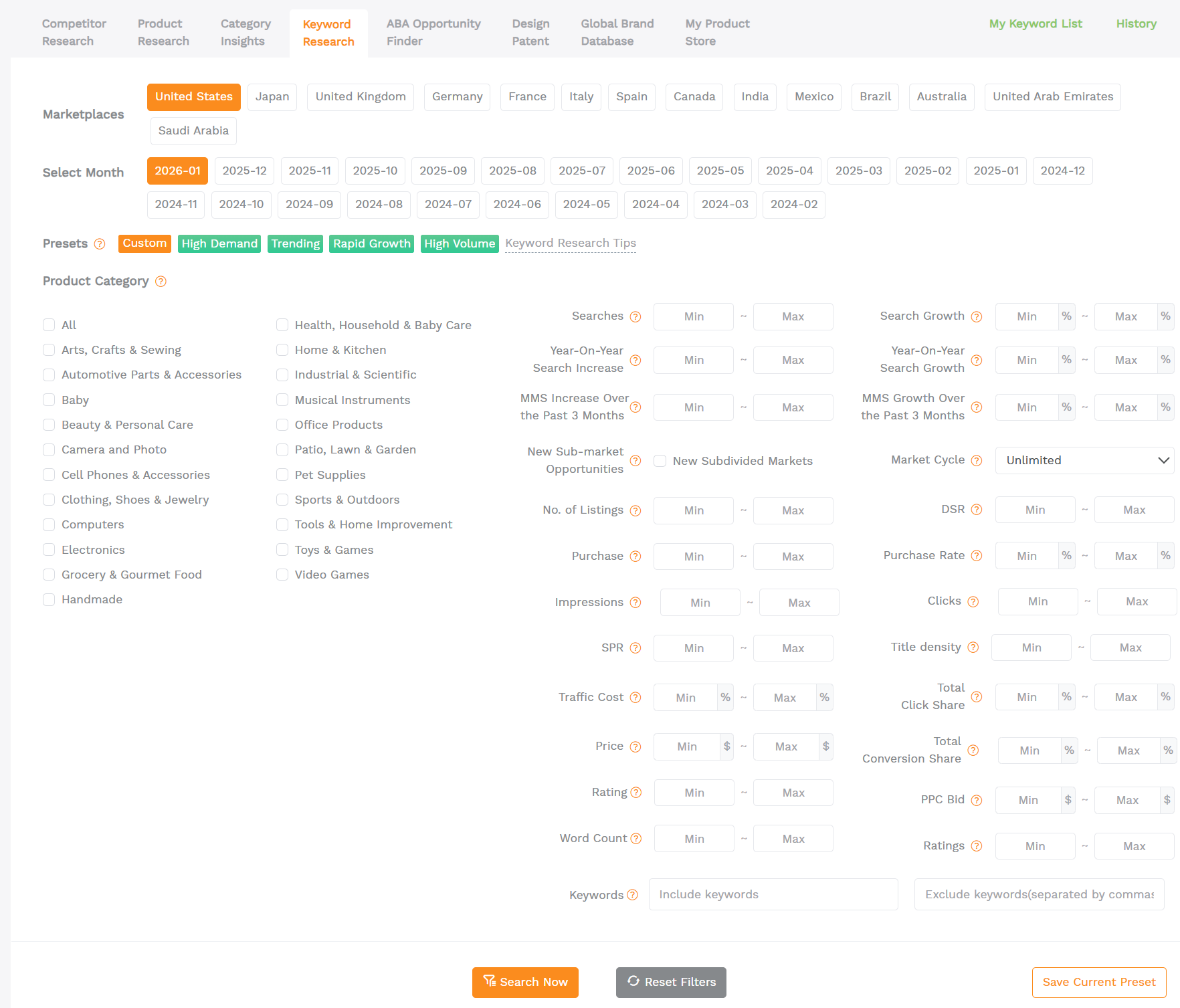
Task: Click the Keywords help icon
Action: point(633,894)
